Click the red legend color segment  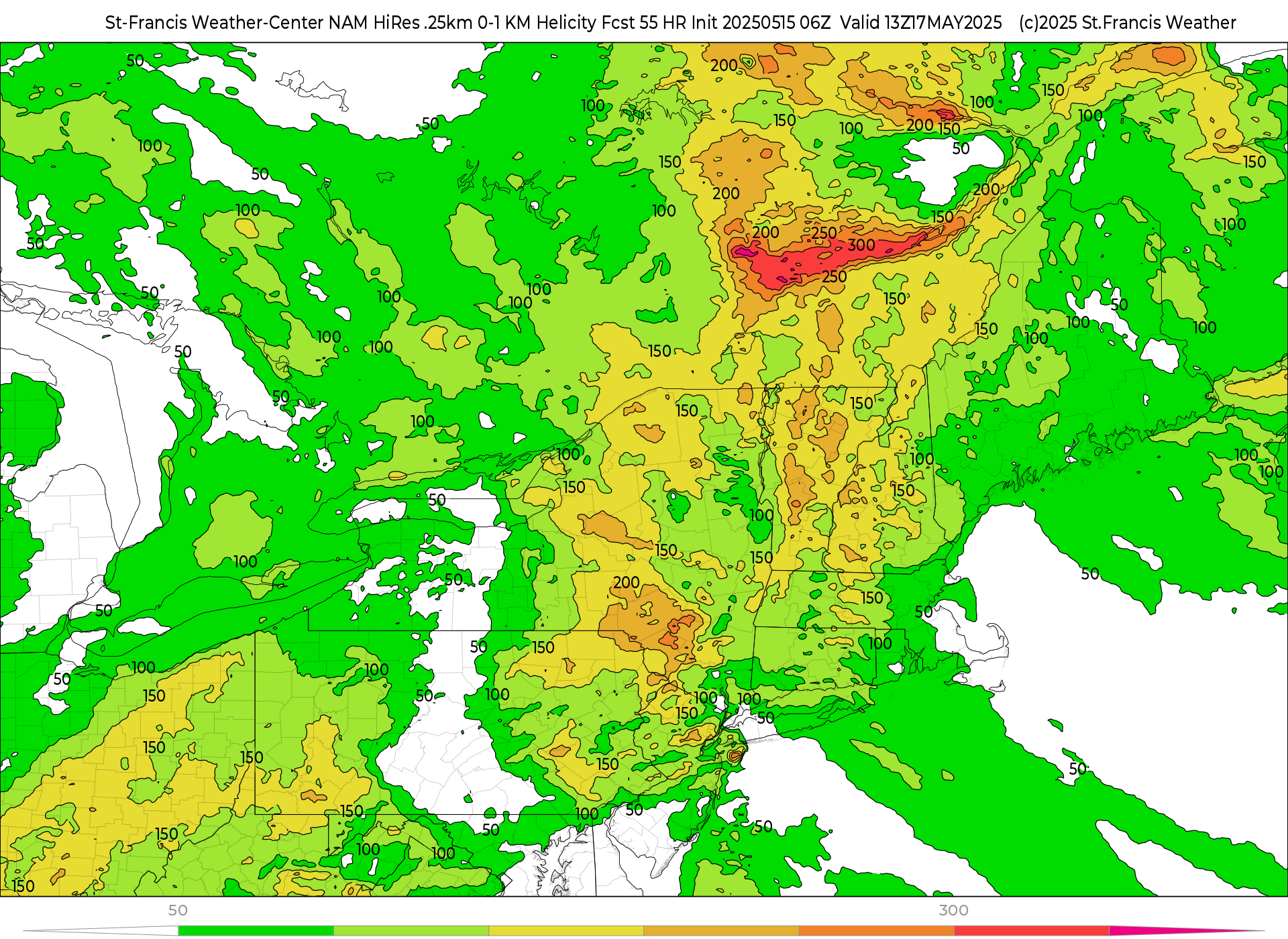pyautogui.click(x=1031, y=931)
